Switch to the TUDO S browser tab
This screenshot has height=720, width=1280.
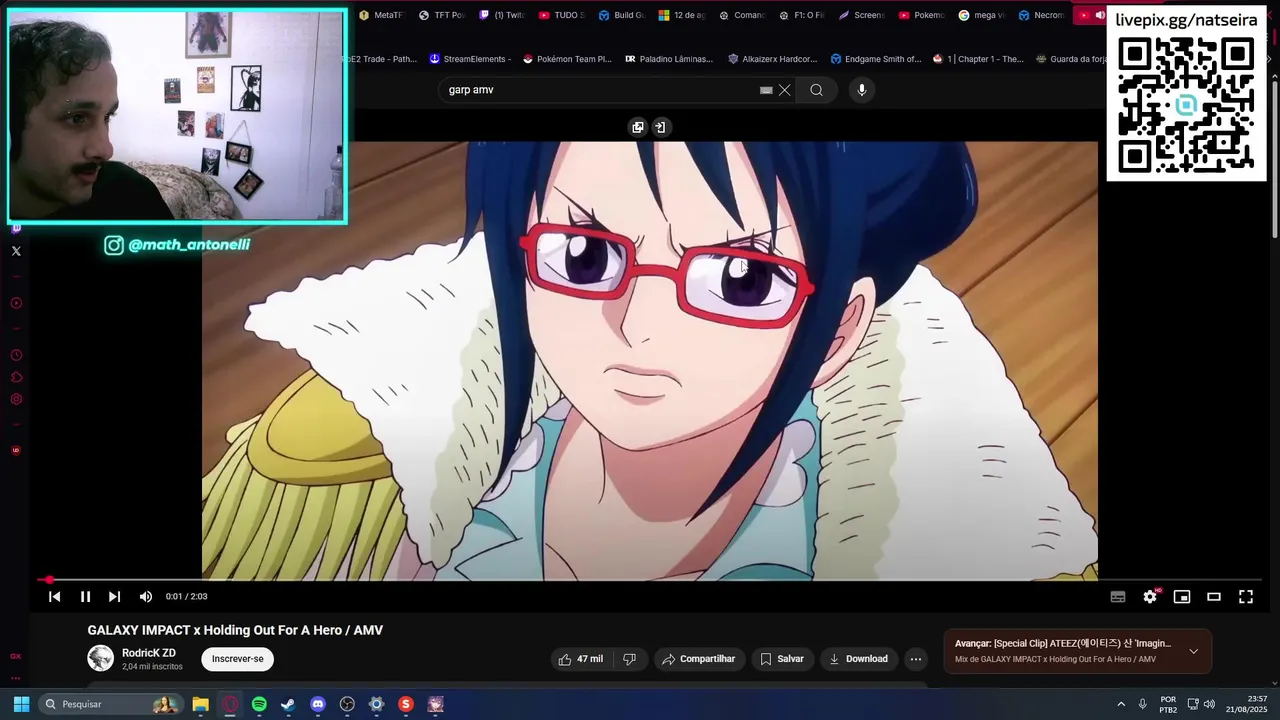562,15
